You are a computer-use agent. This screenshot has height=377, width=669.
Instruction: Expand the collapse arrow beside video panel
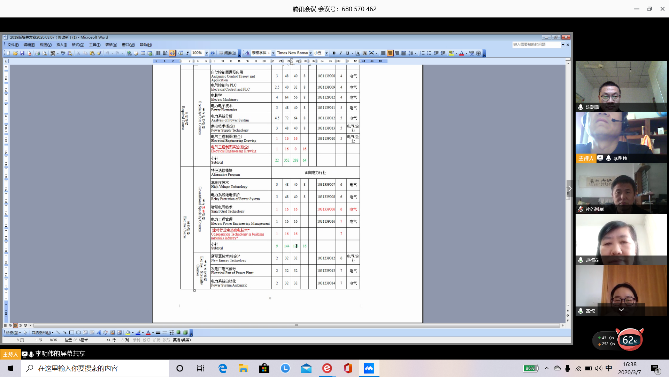tap(569, 188)
